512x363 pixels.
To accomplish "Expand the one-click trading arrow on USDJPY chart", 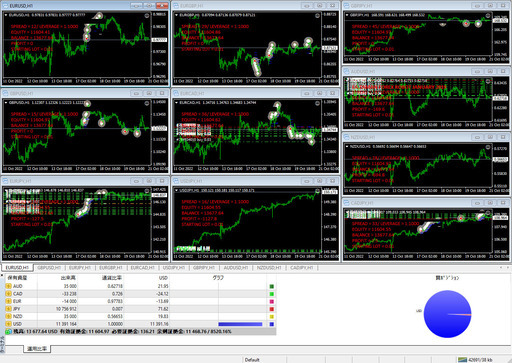I will click(x=177, y=190).
